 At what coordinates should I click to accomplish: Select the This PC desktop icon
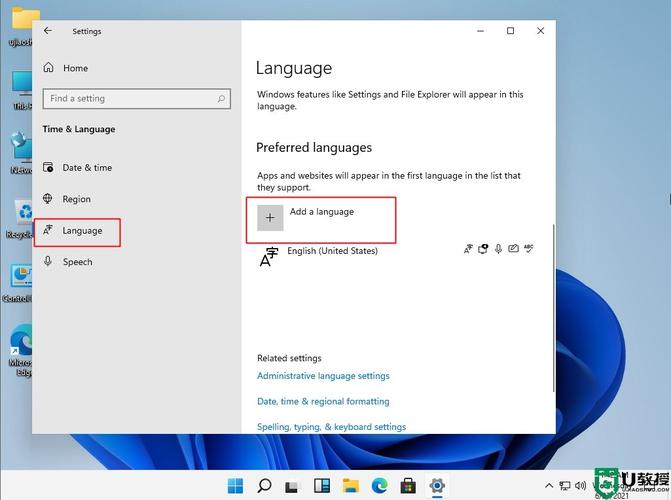pos(21,91)
